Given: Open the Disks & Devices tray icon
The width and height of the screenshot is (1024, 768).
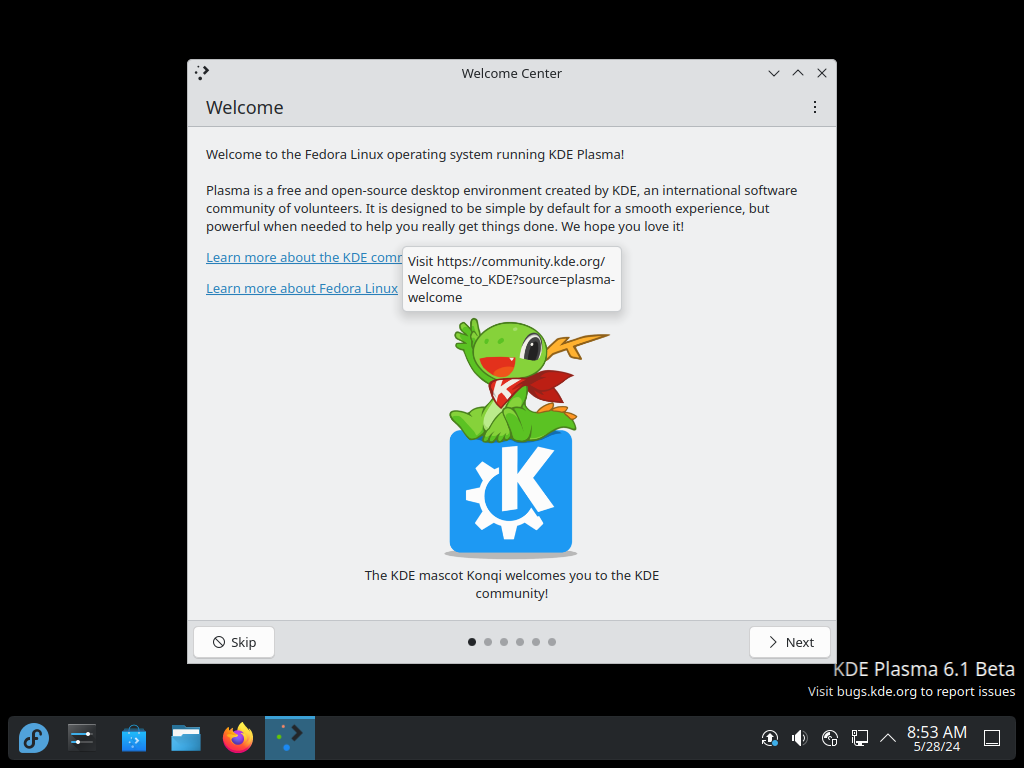Looking at the screenshot, I should pyautogui.click(x=829, y=738).
